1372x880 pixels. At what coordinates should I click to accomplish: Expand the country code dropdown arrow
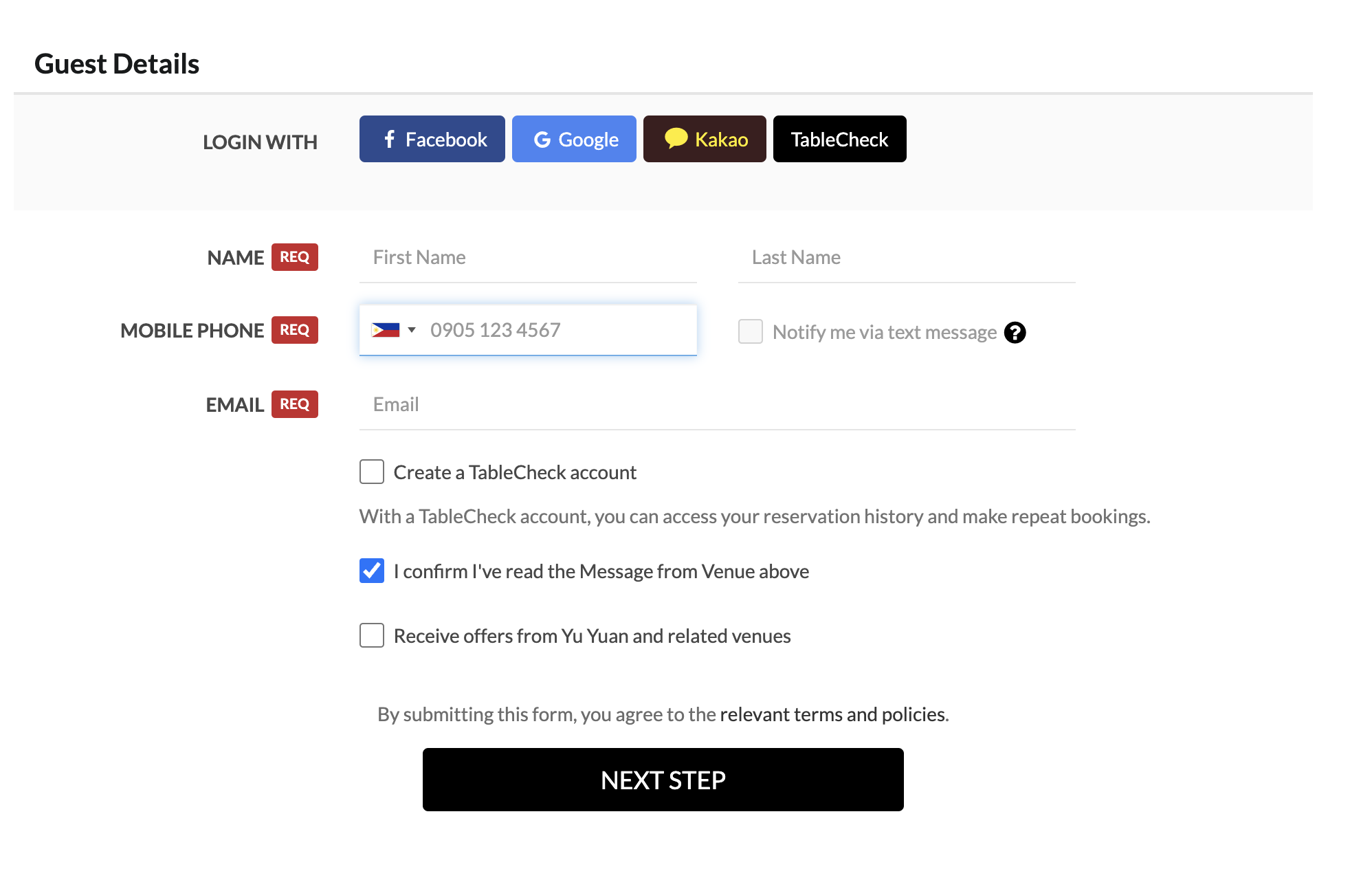click(x=412, y=330)
